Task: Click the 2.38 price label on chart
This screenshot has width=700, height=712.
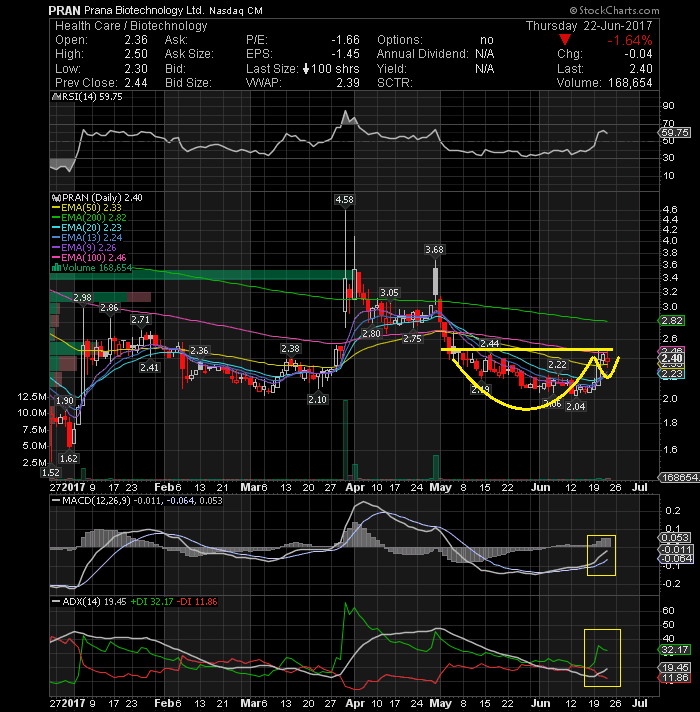Action: (x=290, y=349)
